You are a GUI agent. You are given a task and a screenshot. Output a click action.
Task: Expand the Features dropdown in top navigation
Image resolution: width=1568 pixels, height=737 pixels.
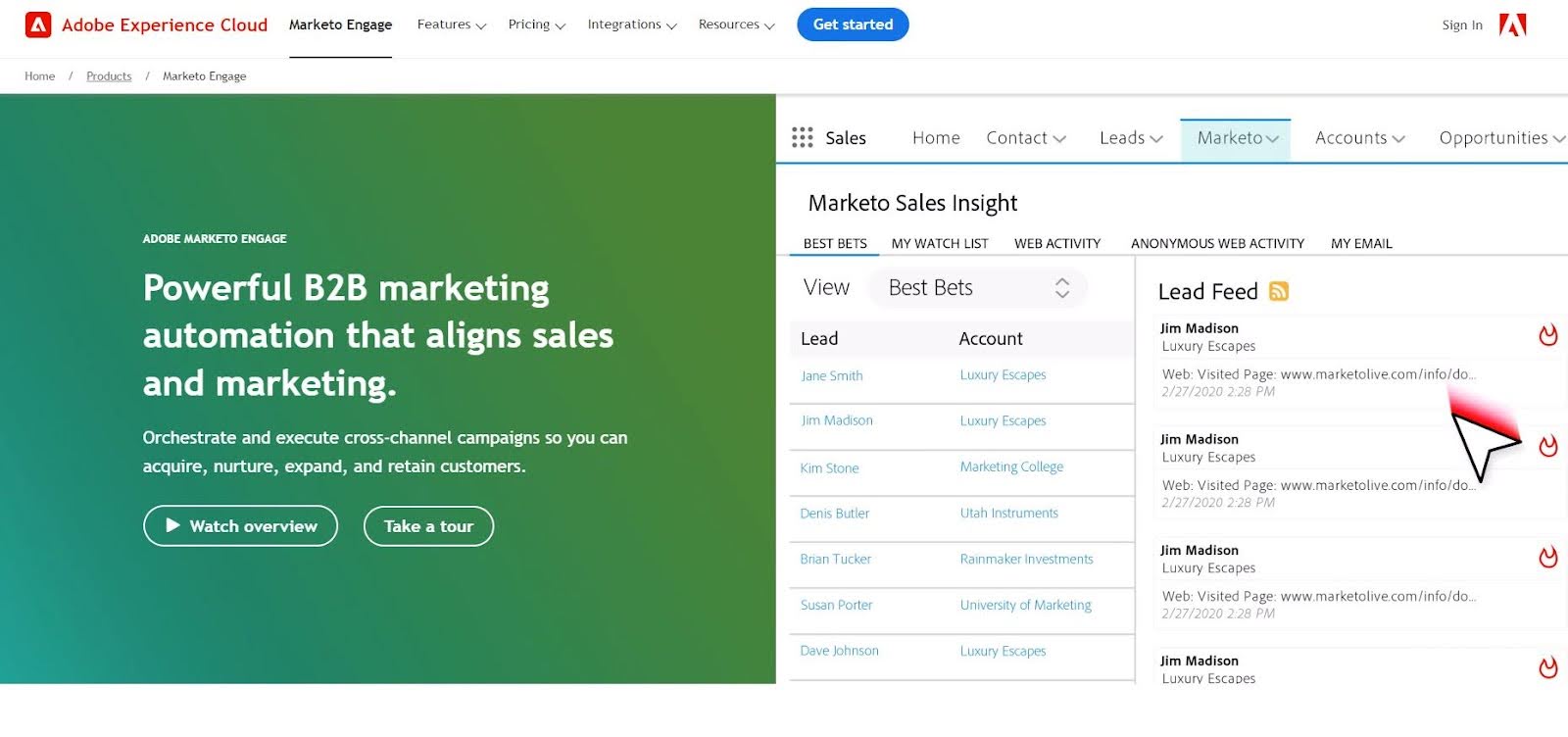452,25
